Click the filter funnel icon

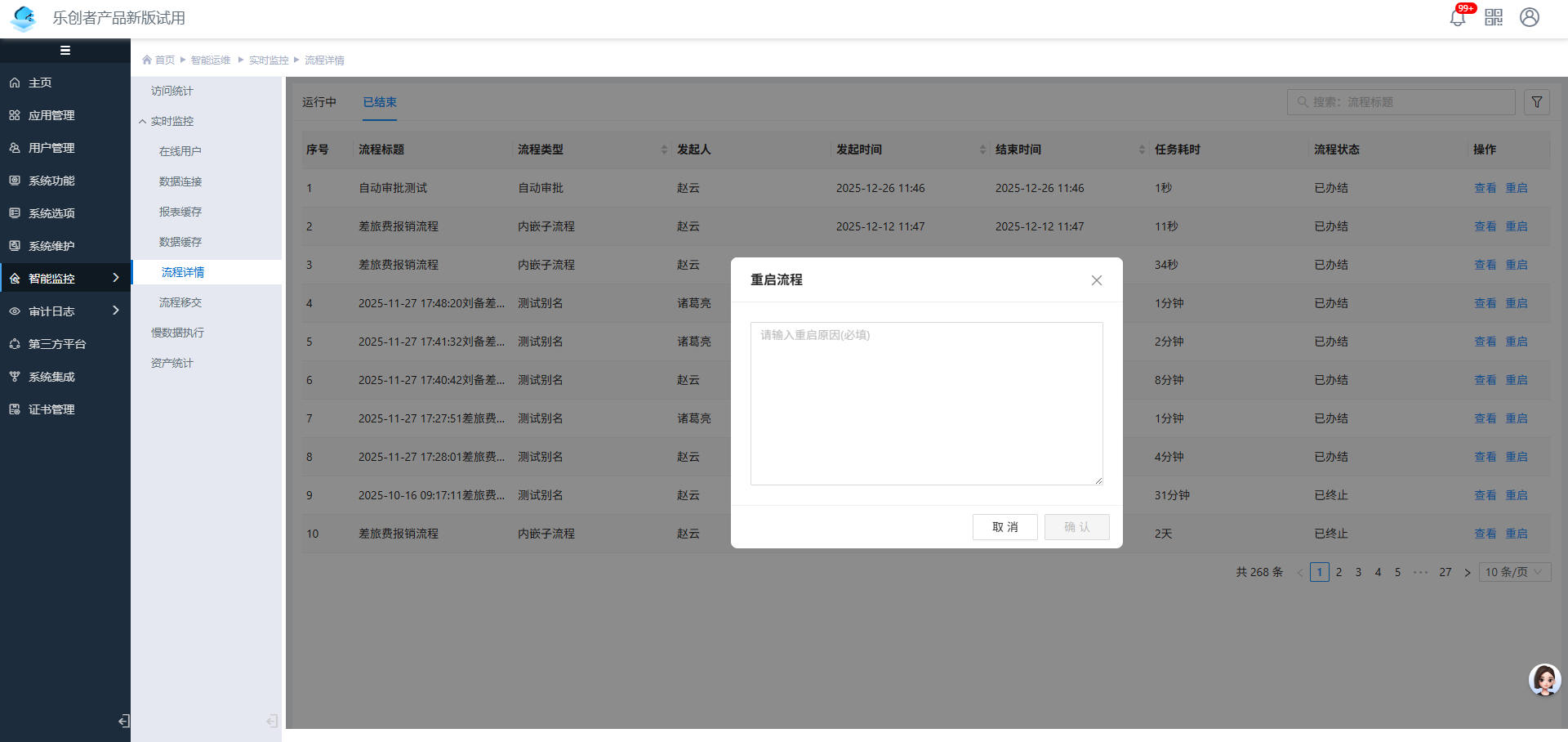1537,102
